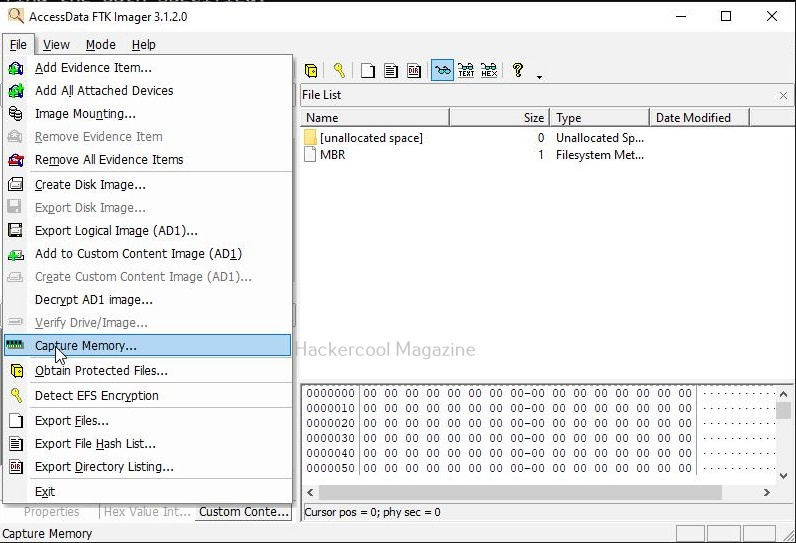Click the Export Files page icon
Viewport: 796px width, 543px height.
pyautogui.click(x=368, y=70)
